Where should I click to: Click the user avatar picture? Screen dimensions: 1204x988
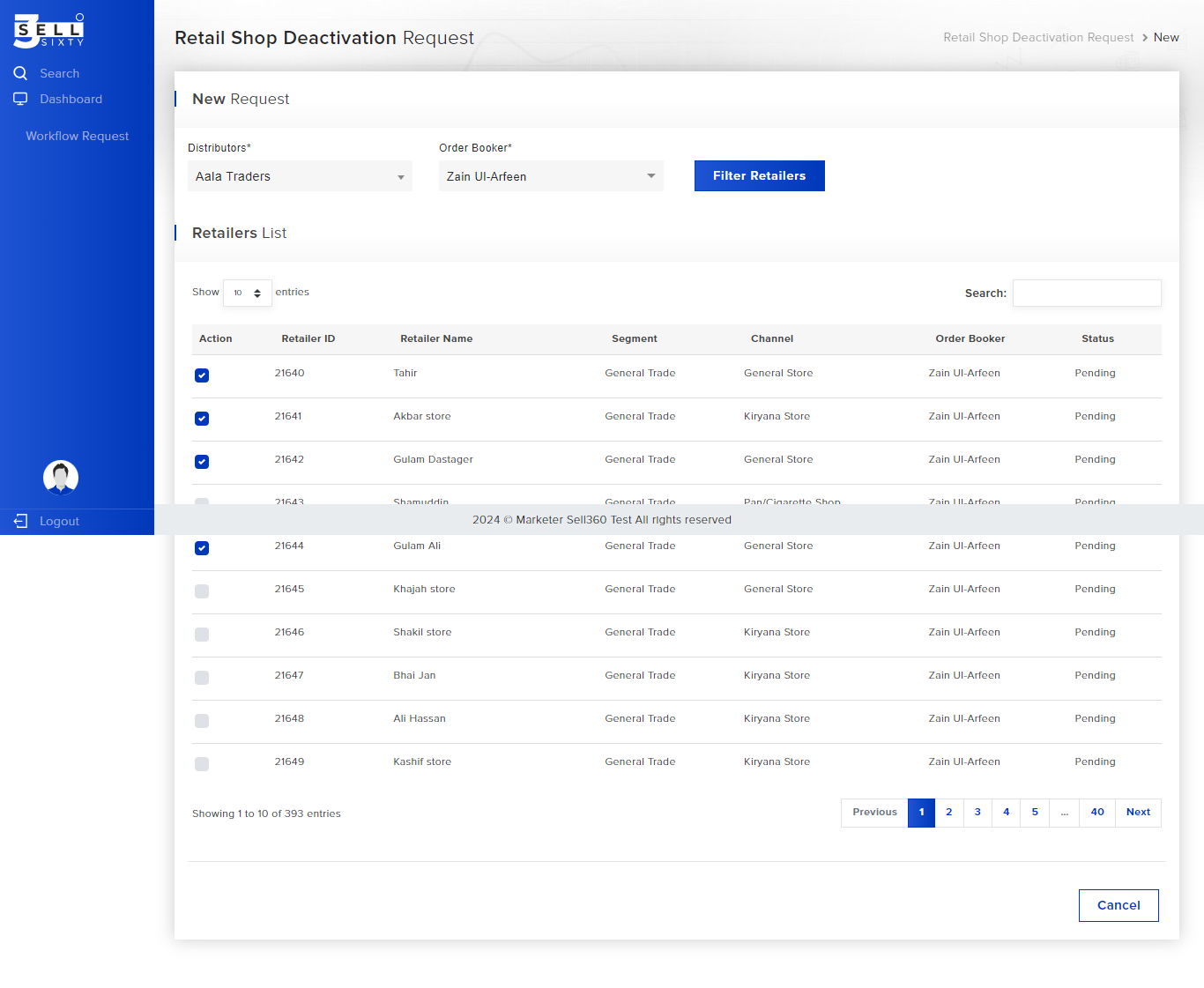61,477
